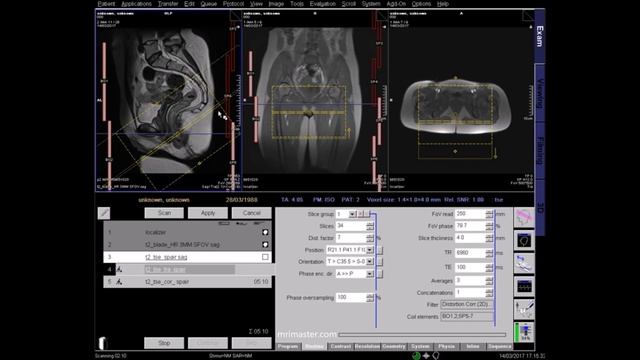Click the Stop button
This screenshot has height=360, width=640.
164,343
